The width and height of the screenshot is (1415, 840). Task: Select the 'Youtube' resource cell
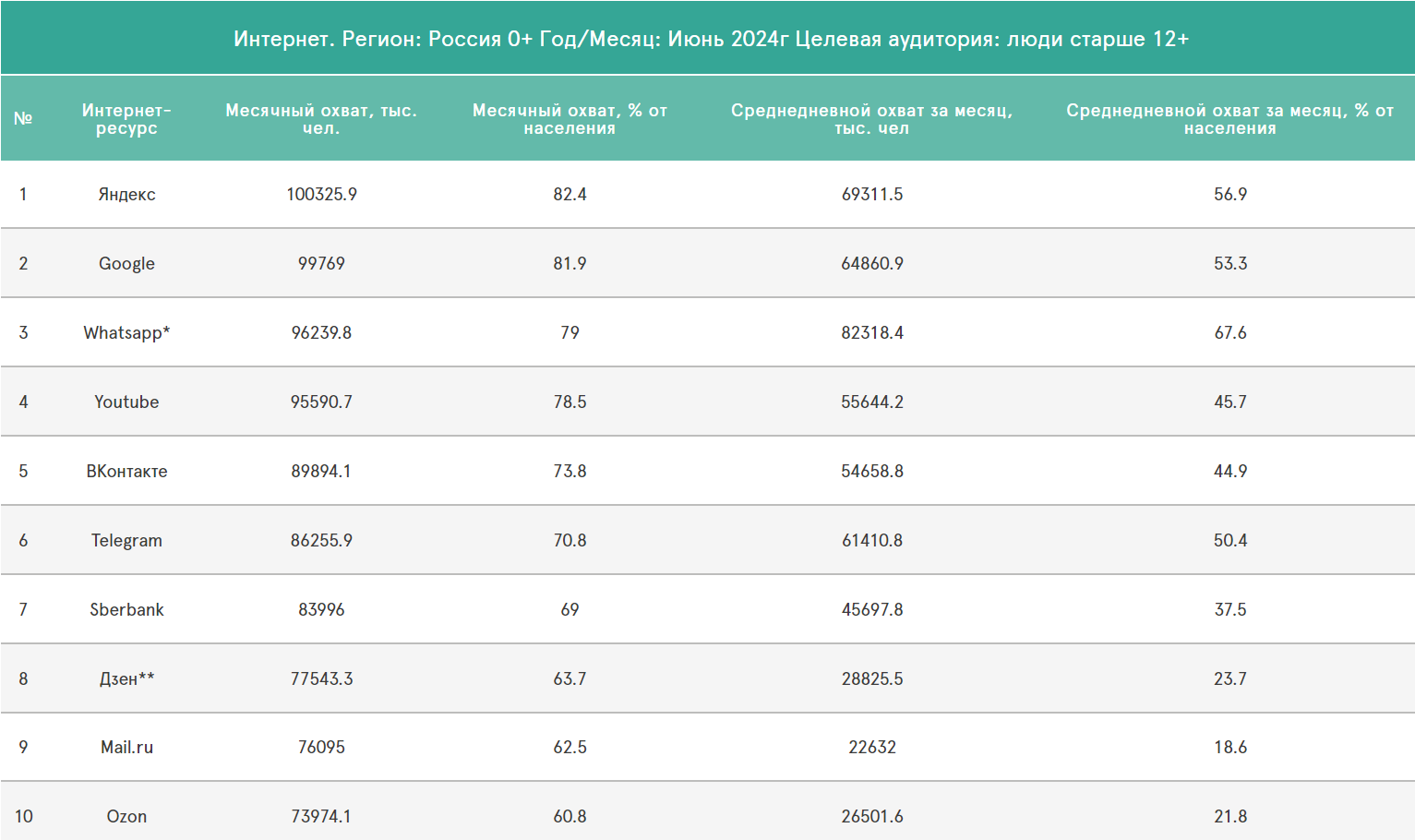coord(126,402)
